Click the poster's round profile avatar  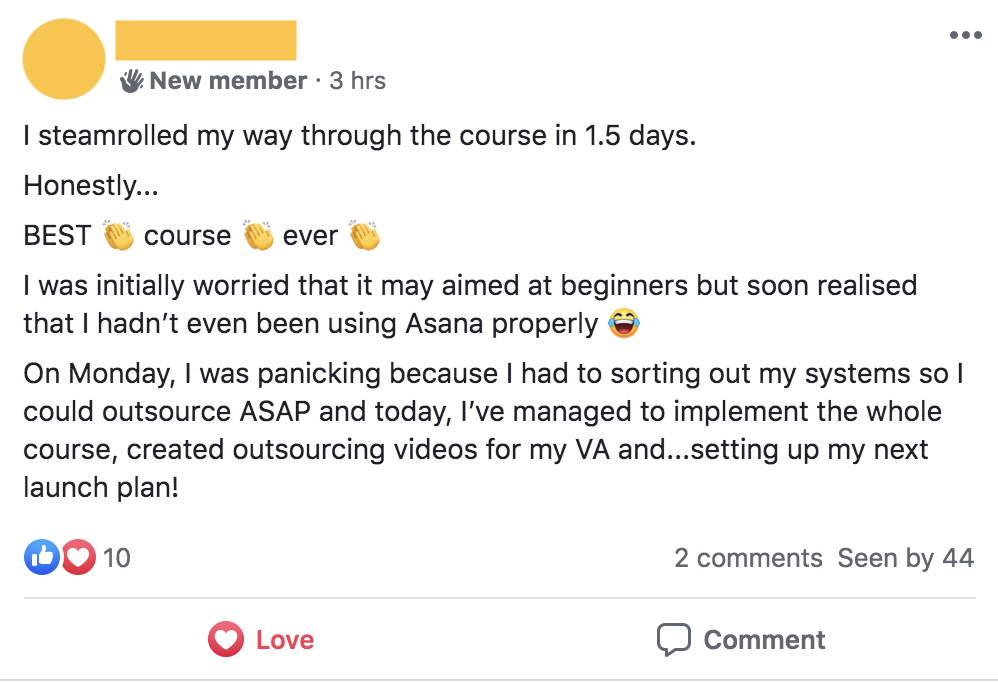(64, 59)
